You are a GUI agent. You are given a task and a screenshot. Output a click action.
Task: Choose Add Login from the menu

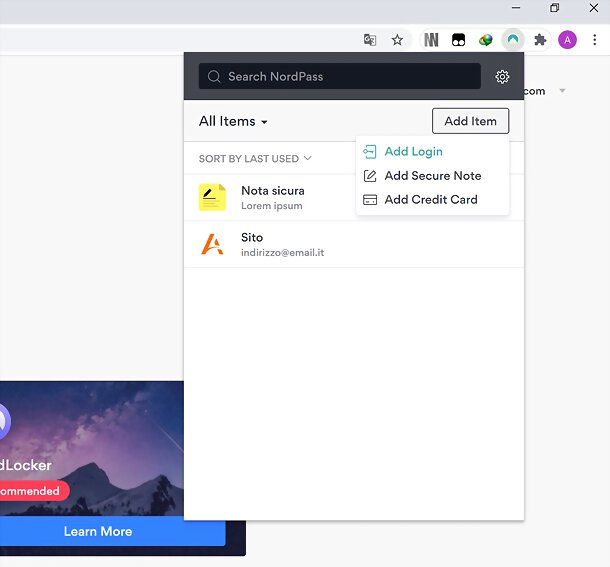(432, 151)
